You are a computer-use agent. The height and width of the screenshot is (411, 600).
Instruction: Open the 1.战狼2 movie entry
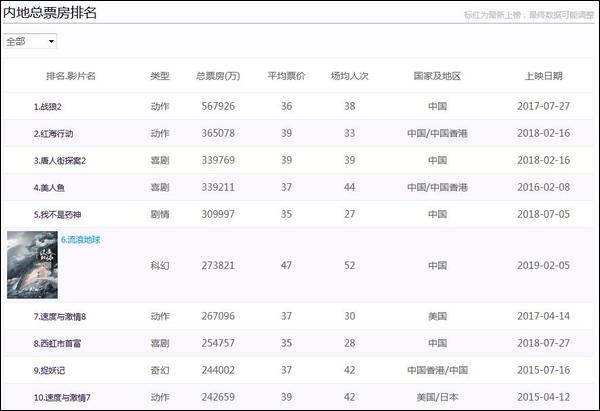point(47,107)
